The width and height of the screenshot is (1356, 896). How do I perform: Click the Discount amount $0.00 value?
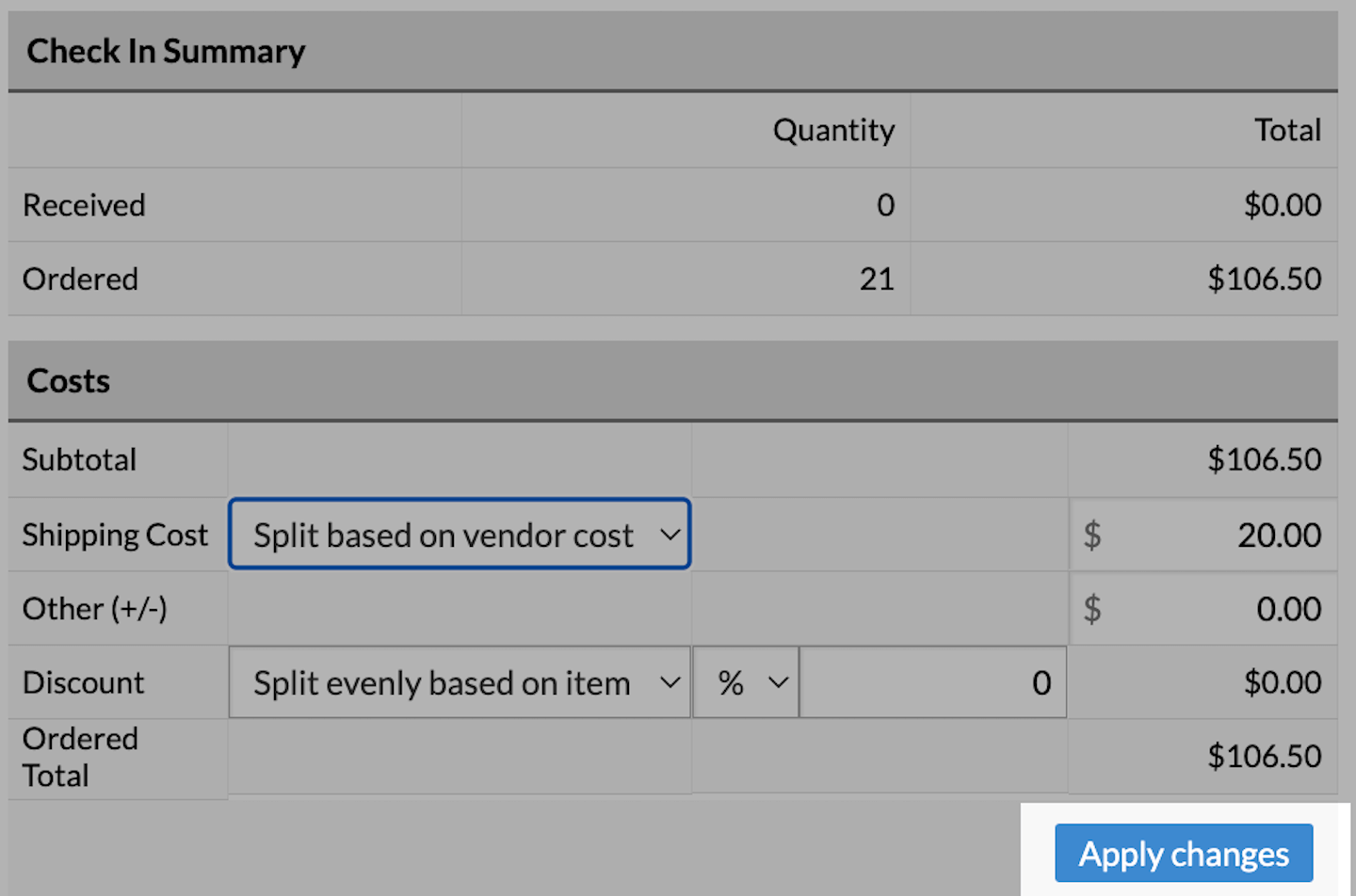click(1283, 682)
